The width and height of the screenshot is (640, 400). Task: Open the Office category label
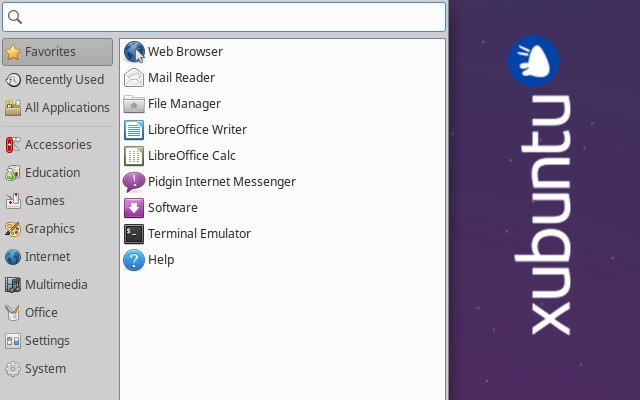pyautogui.click(x=41, y=313)
